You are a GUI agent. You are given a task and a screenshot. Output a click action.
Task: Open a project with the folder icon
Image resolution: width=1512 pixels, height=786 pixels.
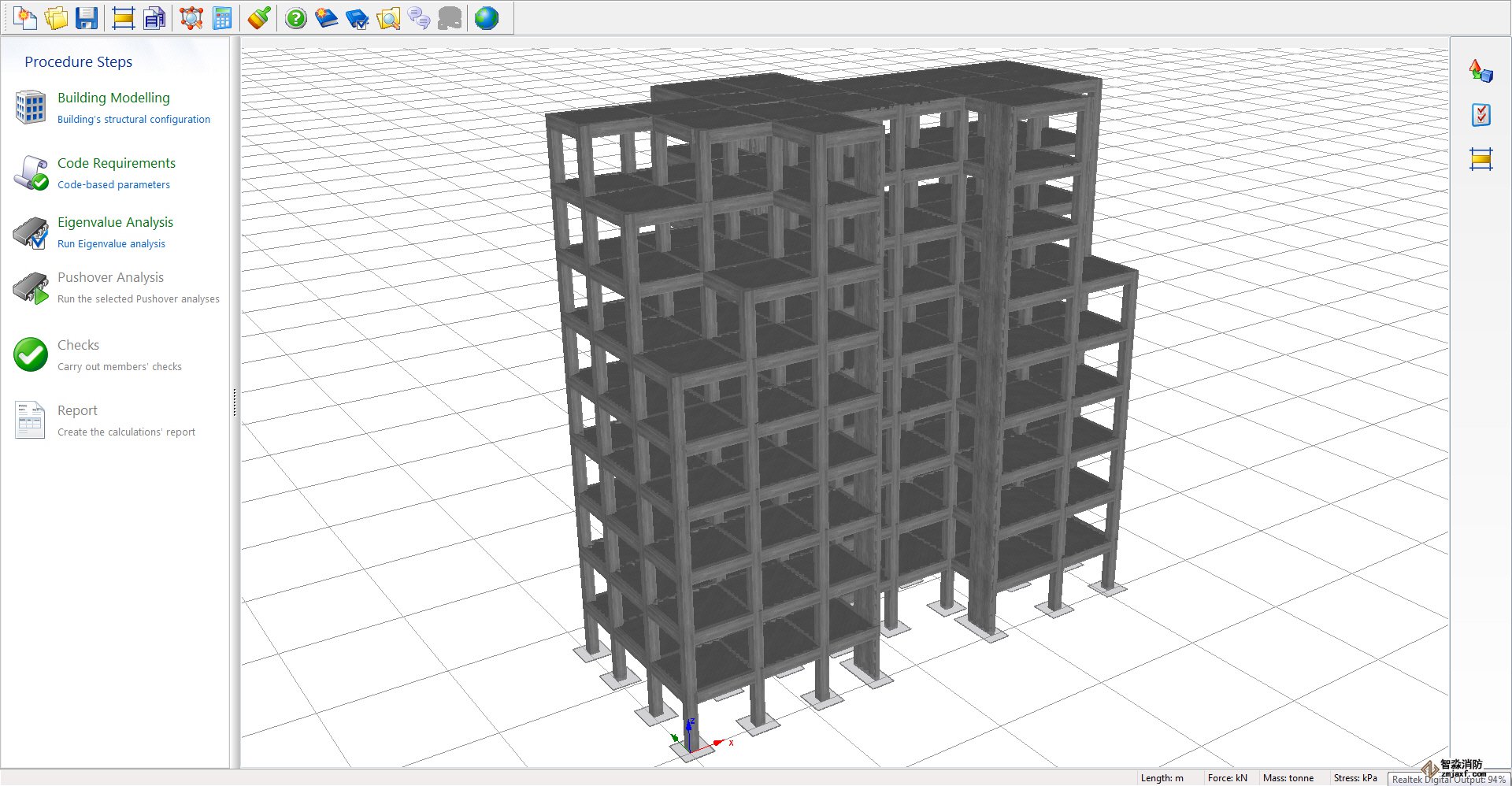point(56,18)
